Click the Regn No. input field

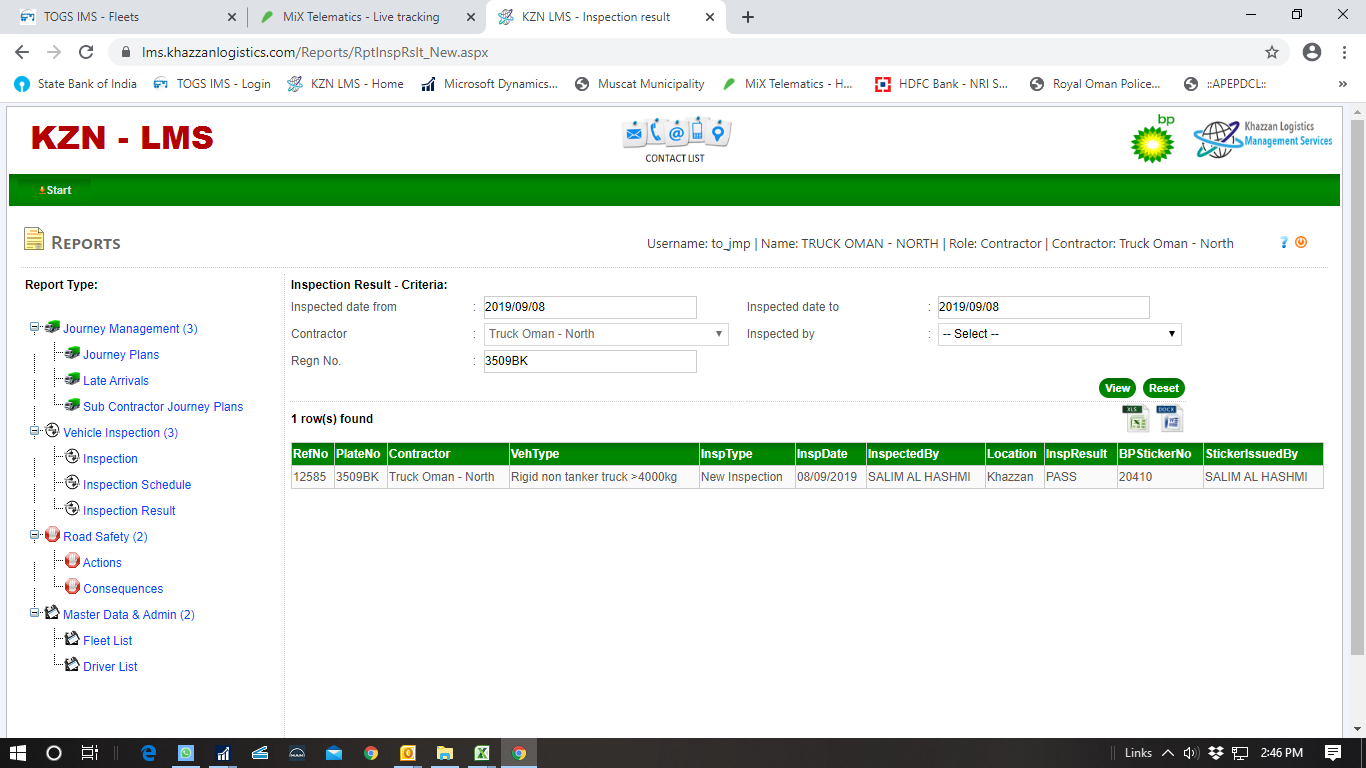[x=588, y=361]
